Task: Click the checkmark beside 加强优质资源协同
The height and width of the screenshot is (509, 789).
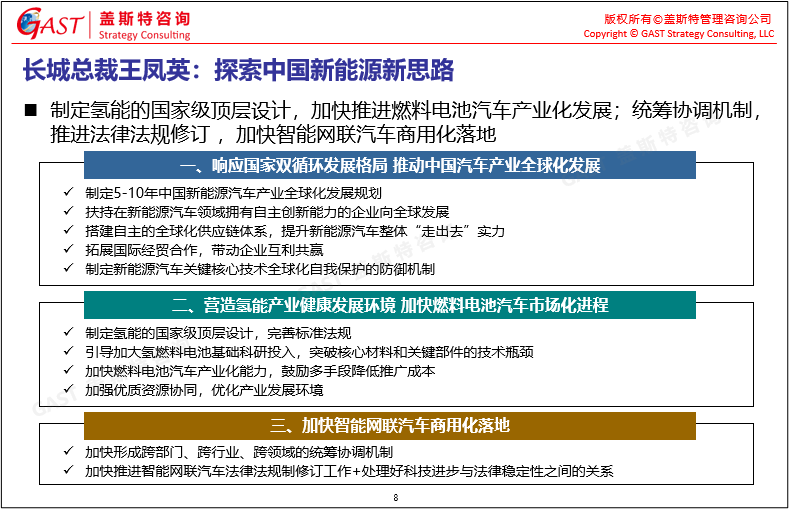Action: [x=68, y=390]
